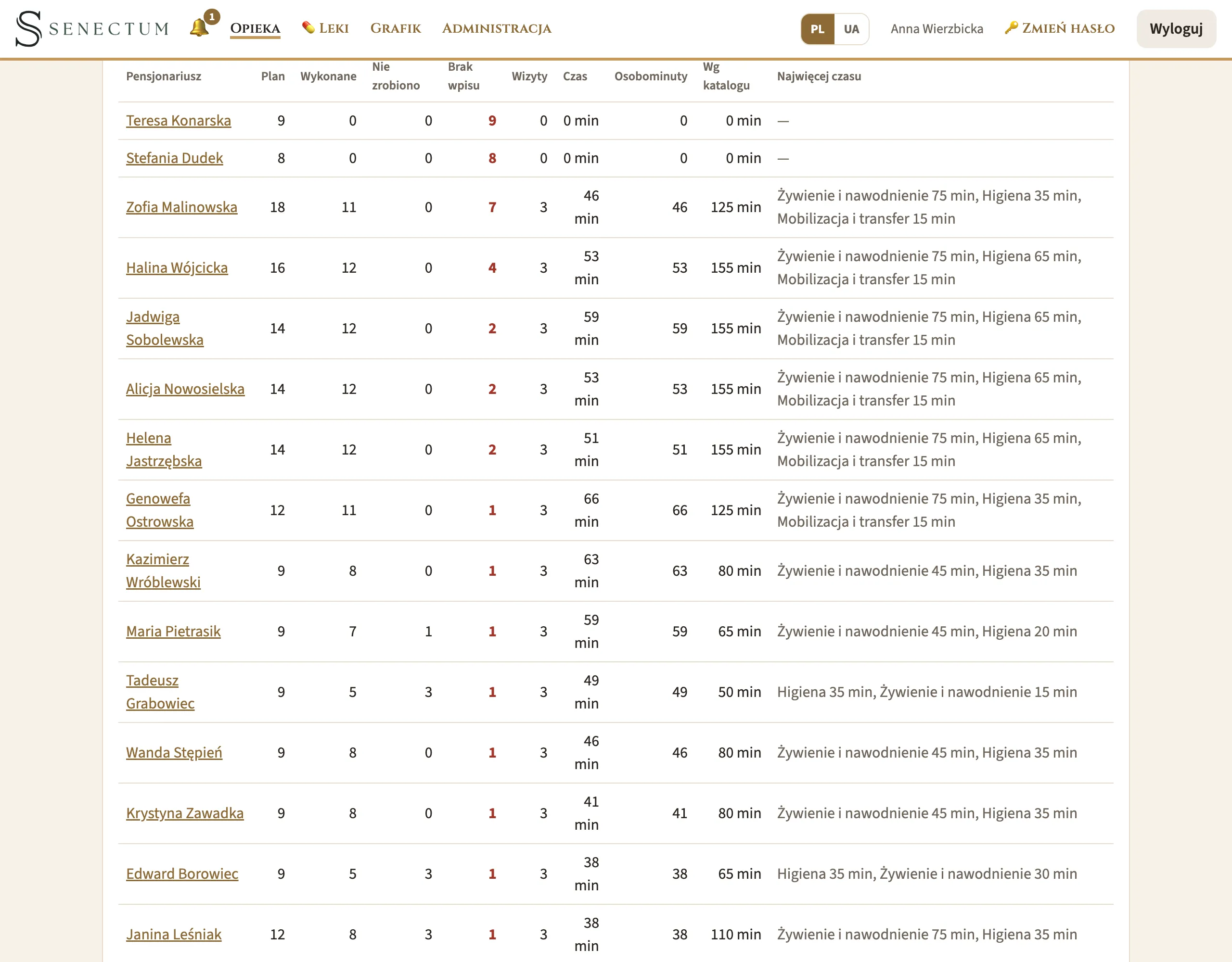Open Helena Jastrzębska's profile

164,449
